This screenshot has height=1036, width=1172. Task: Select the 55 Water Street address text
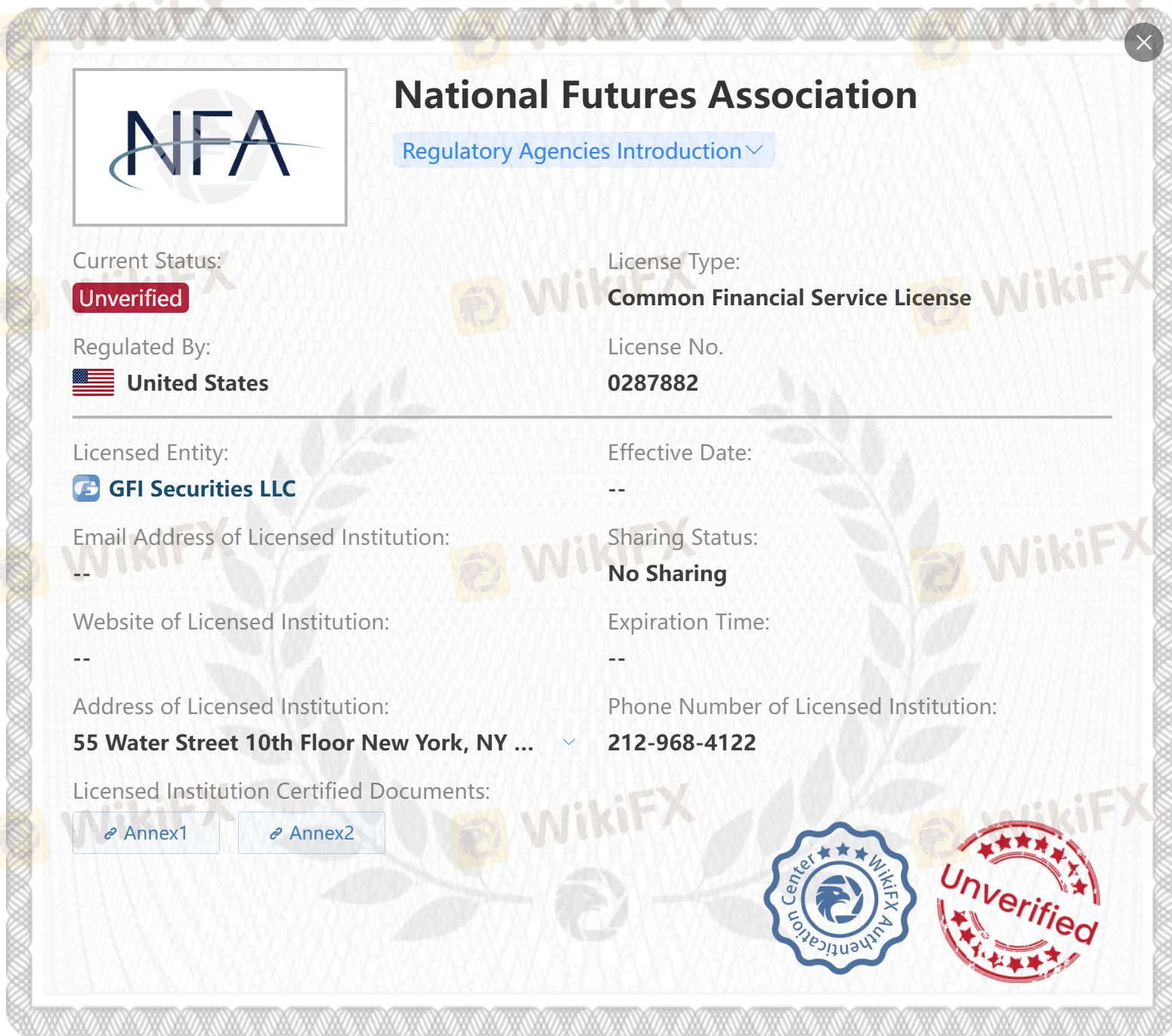coord(303,743)
